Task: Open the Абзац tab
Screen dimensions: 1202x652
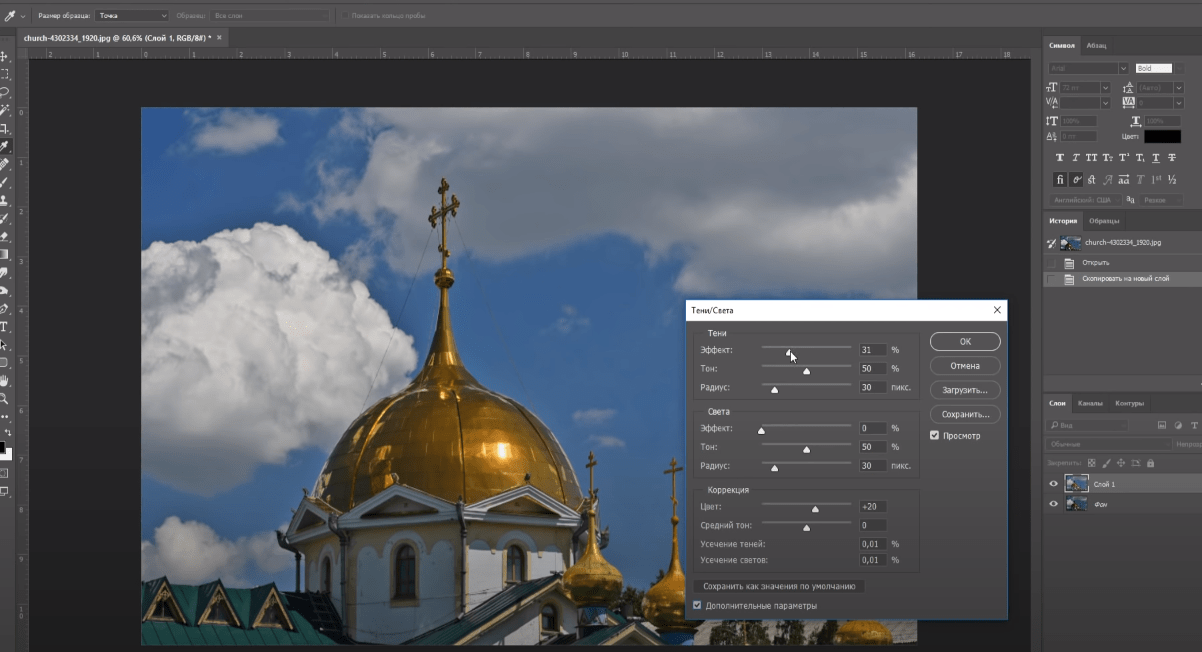Action: click(x=1097, y=46)
